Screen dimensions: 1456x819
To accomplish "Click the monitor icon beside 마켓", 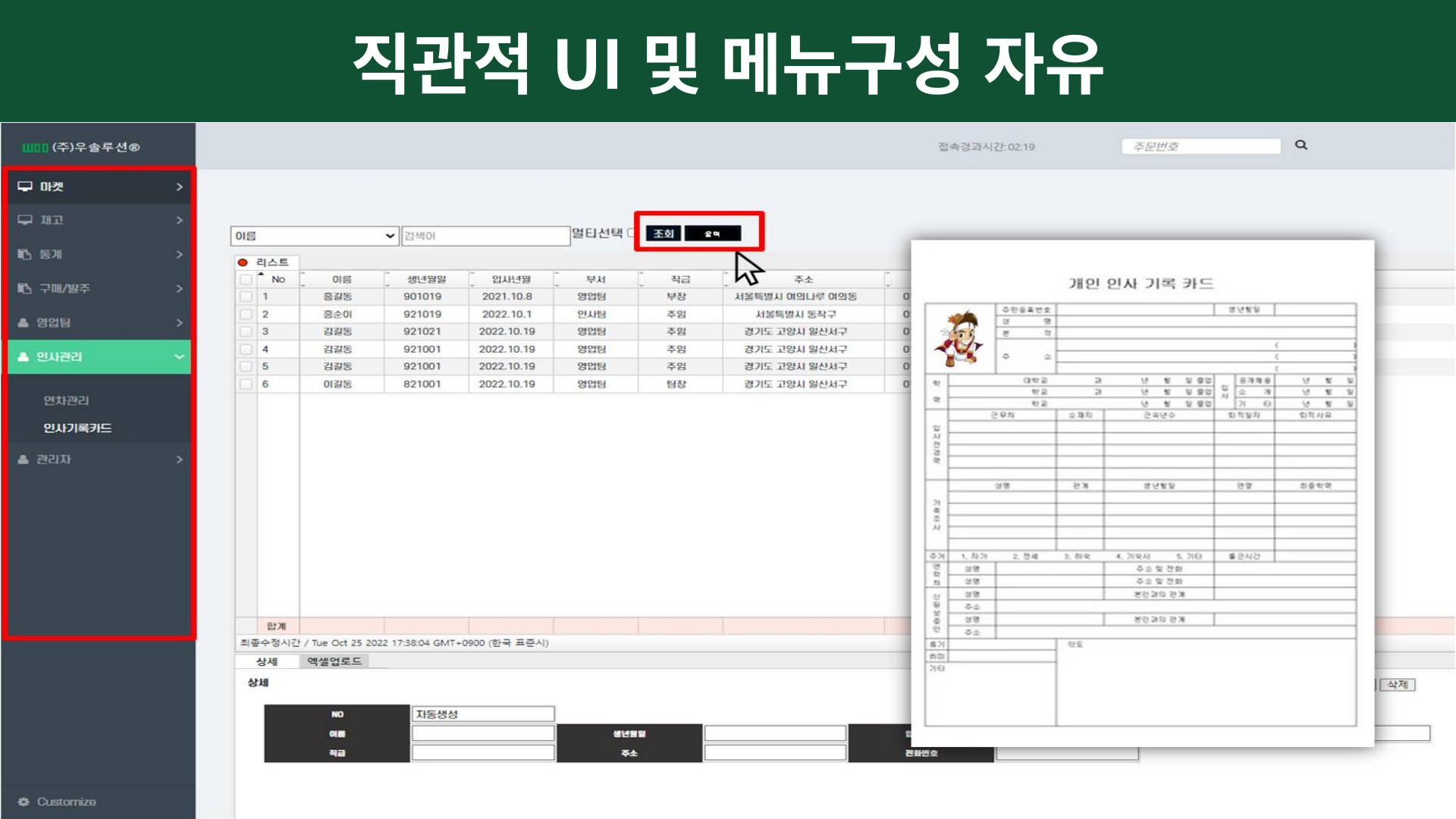I will pos(25,187).
